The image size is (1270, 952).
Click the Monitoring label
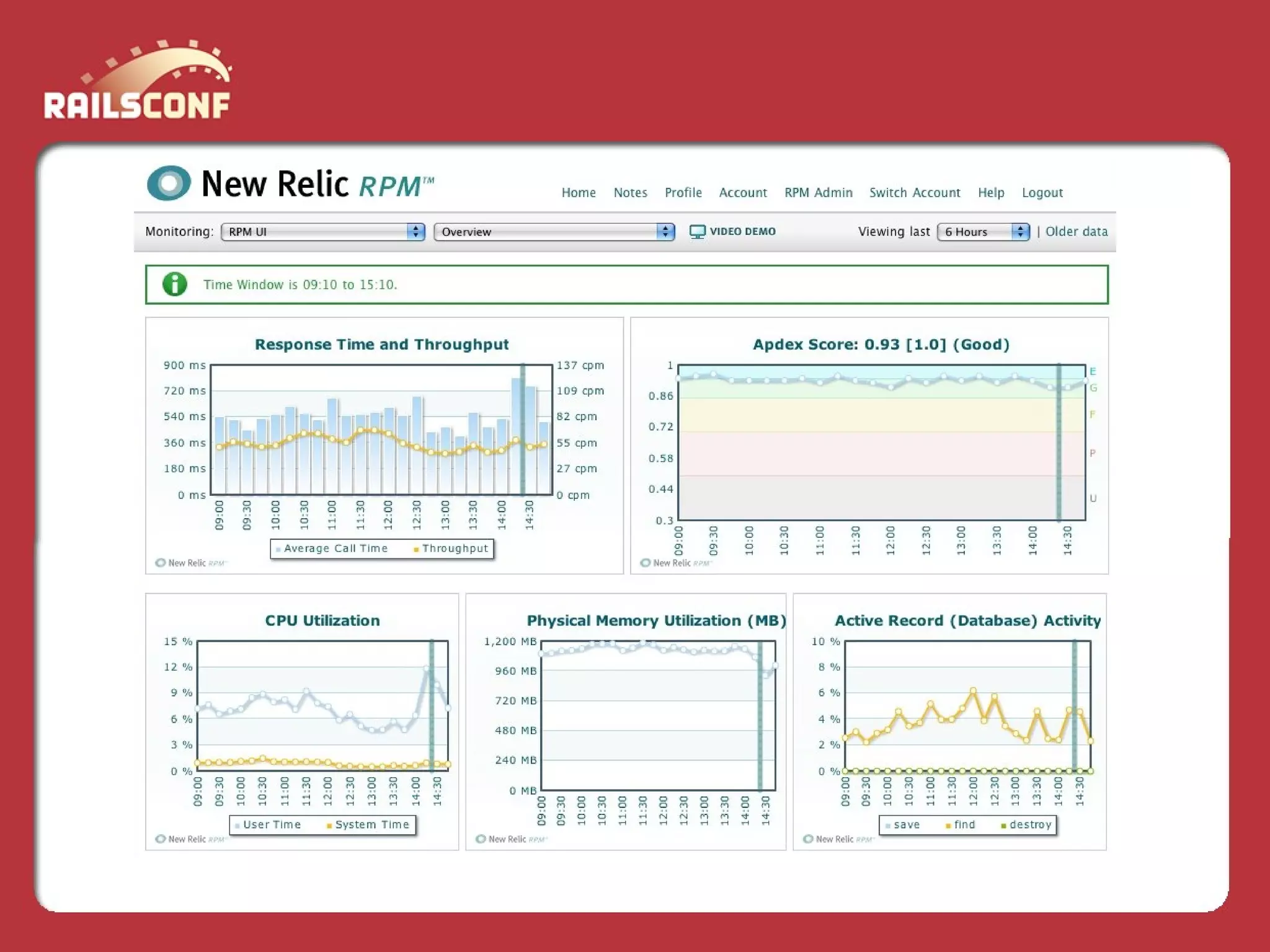coord(179,232)
